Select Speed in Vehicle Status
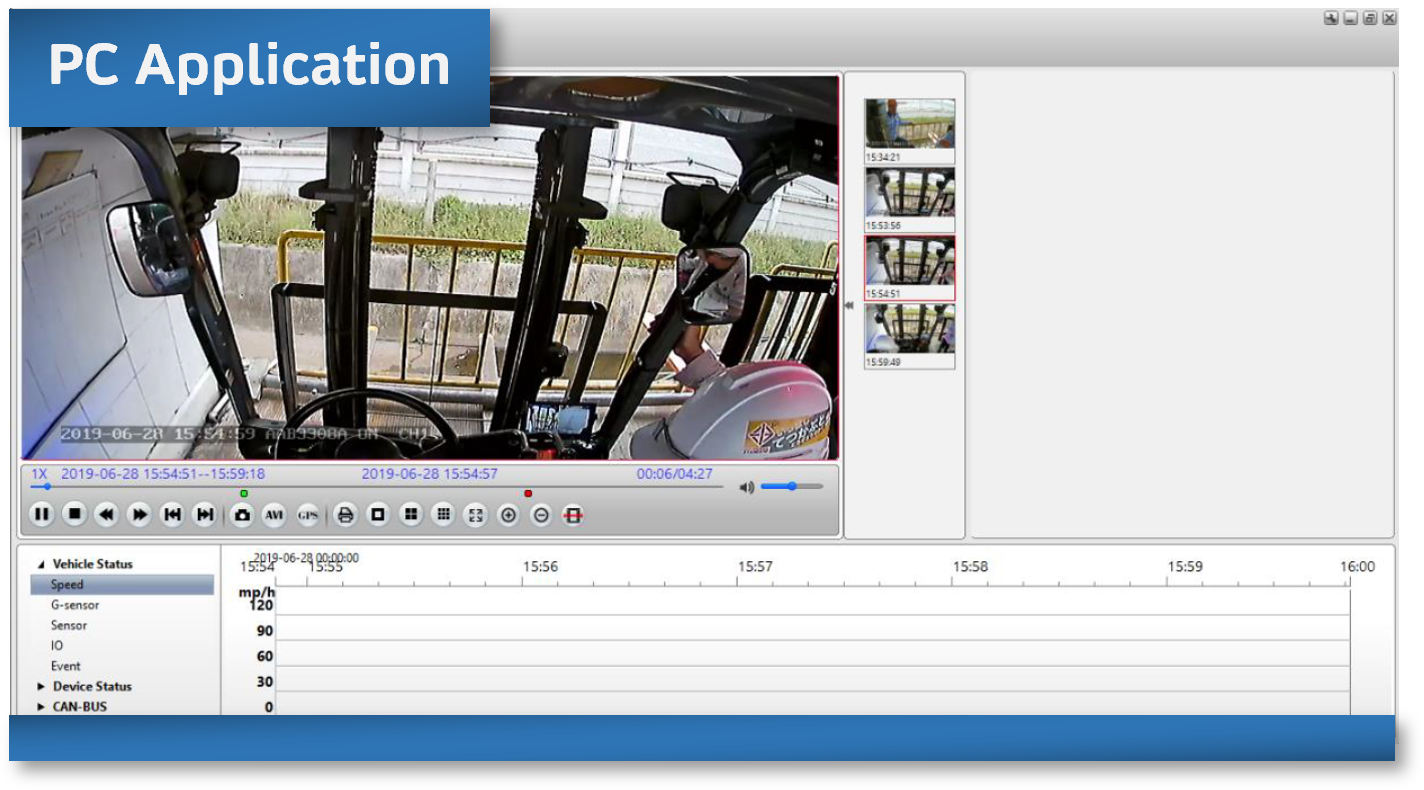This screenshot has width=1424, height=790. pos(122,584)
